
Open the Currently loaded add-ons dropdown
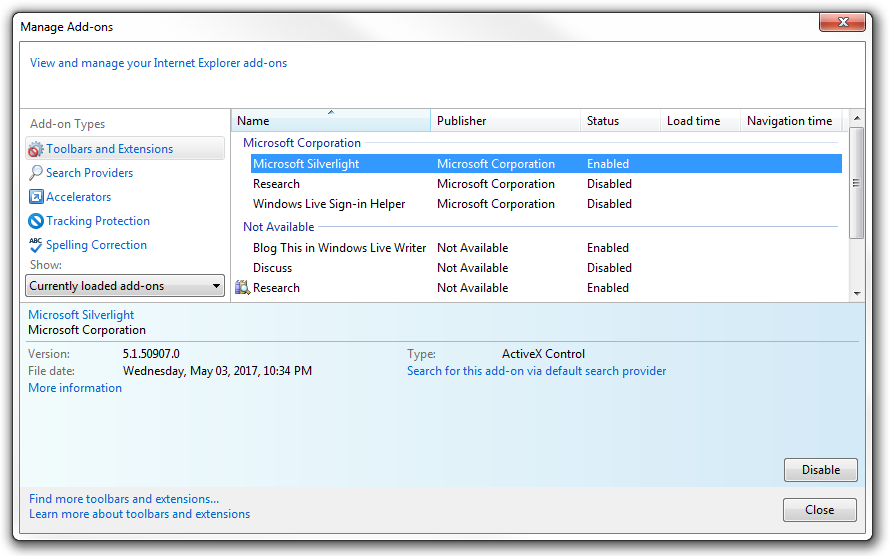(x=125, y=286)
